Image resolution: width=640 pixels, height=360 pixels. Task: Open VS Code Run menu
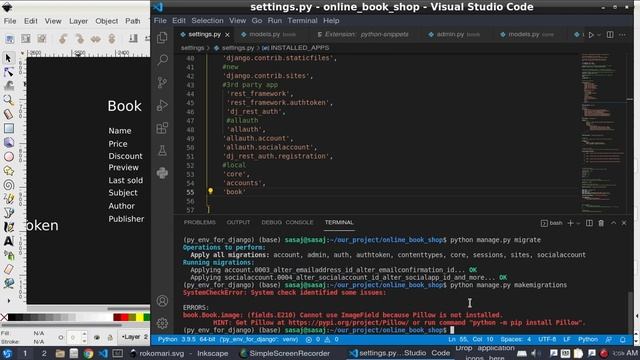(274, 20)
